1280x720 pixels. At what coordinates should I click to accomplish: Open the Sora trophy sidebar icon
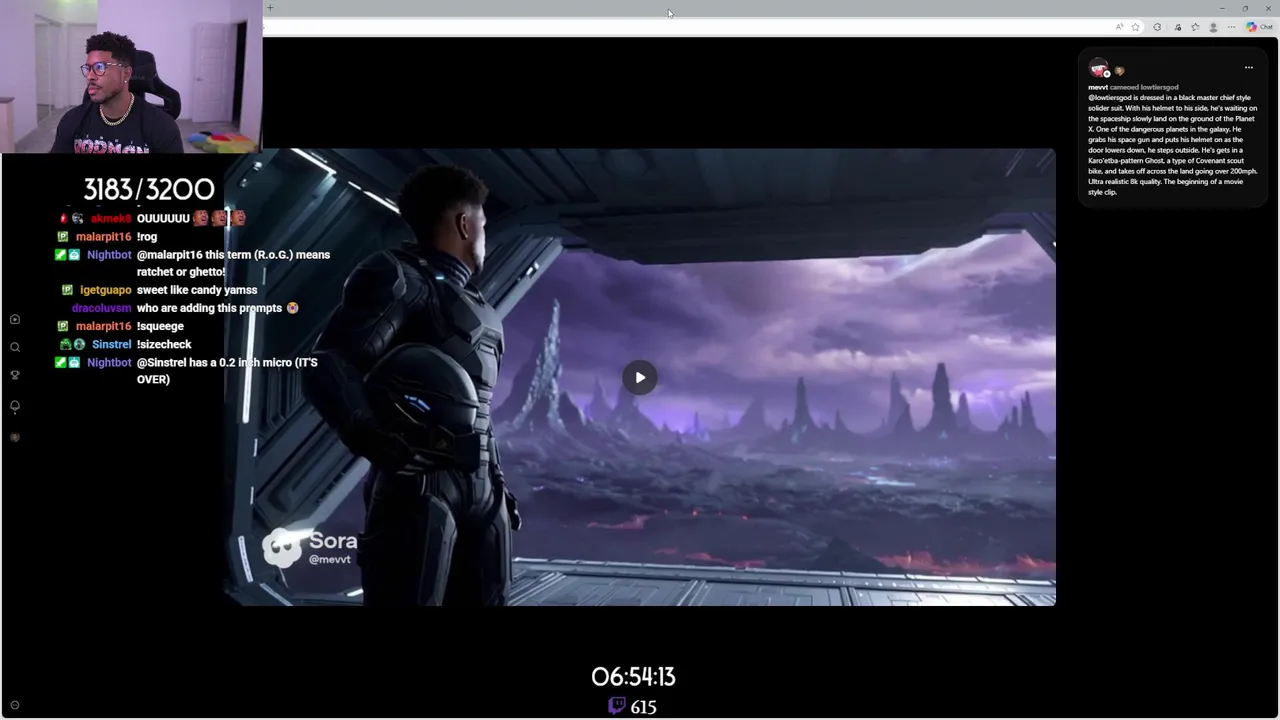(x=15, y=375)
